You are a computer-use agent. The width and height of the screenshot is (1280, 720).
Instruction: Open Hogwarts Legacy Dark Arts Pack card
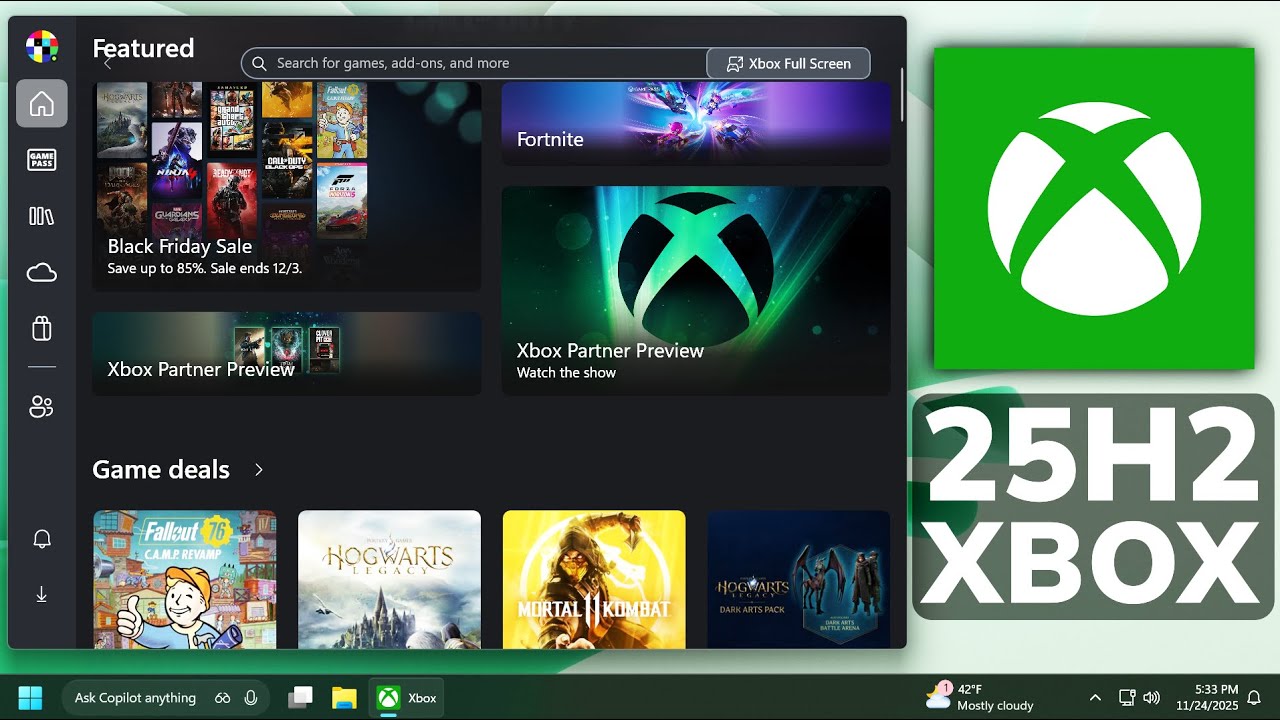(x=798, y=580)
